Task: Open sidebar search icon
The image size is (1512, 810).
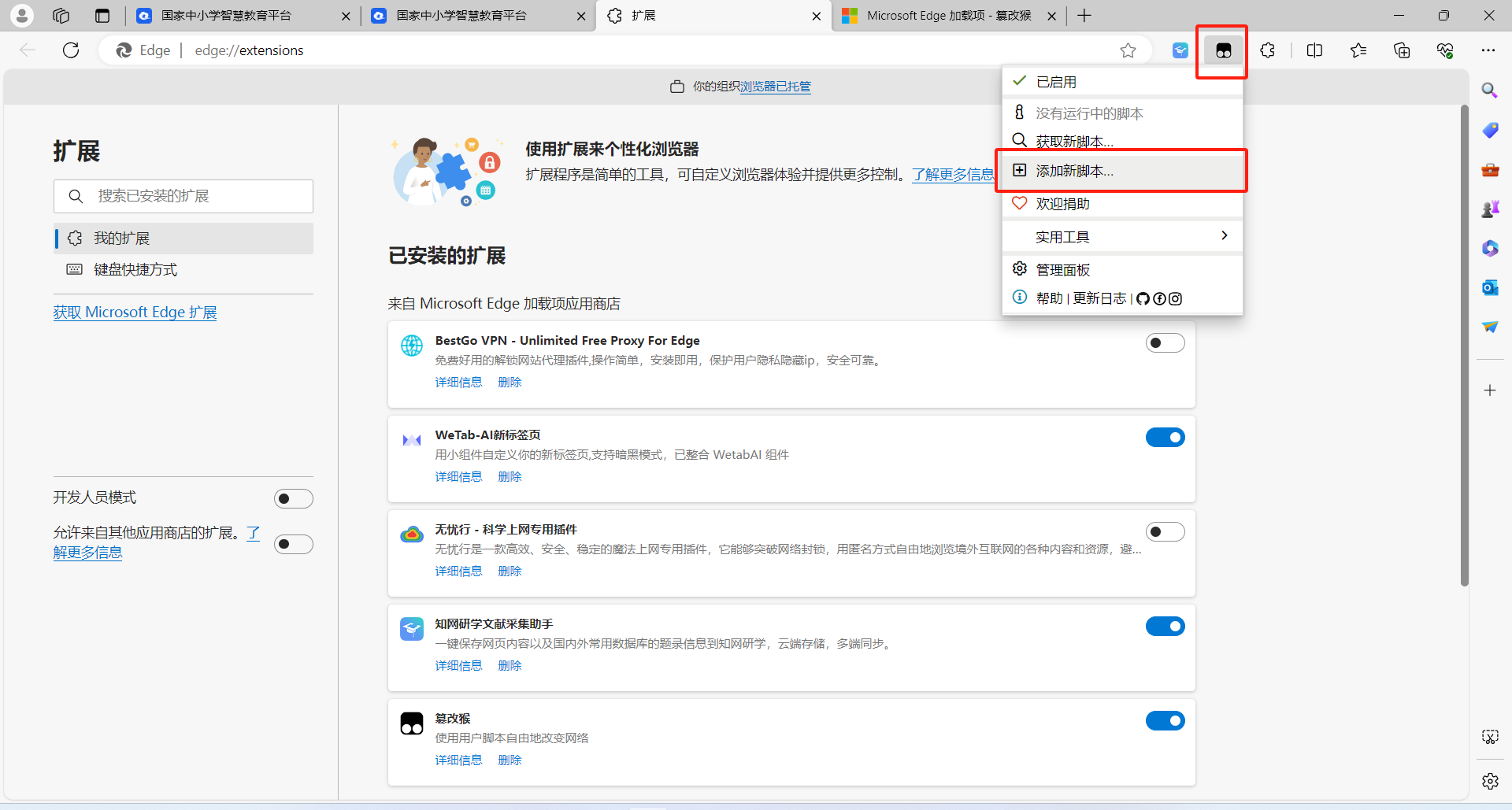Action: pos(1489,91)
